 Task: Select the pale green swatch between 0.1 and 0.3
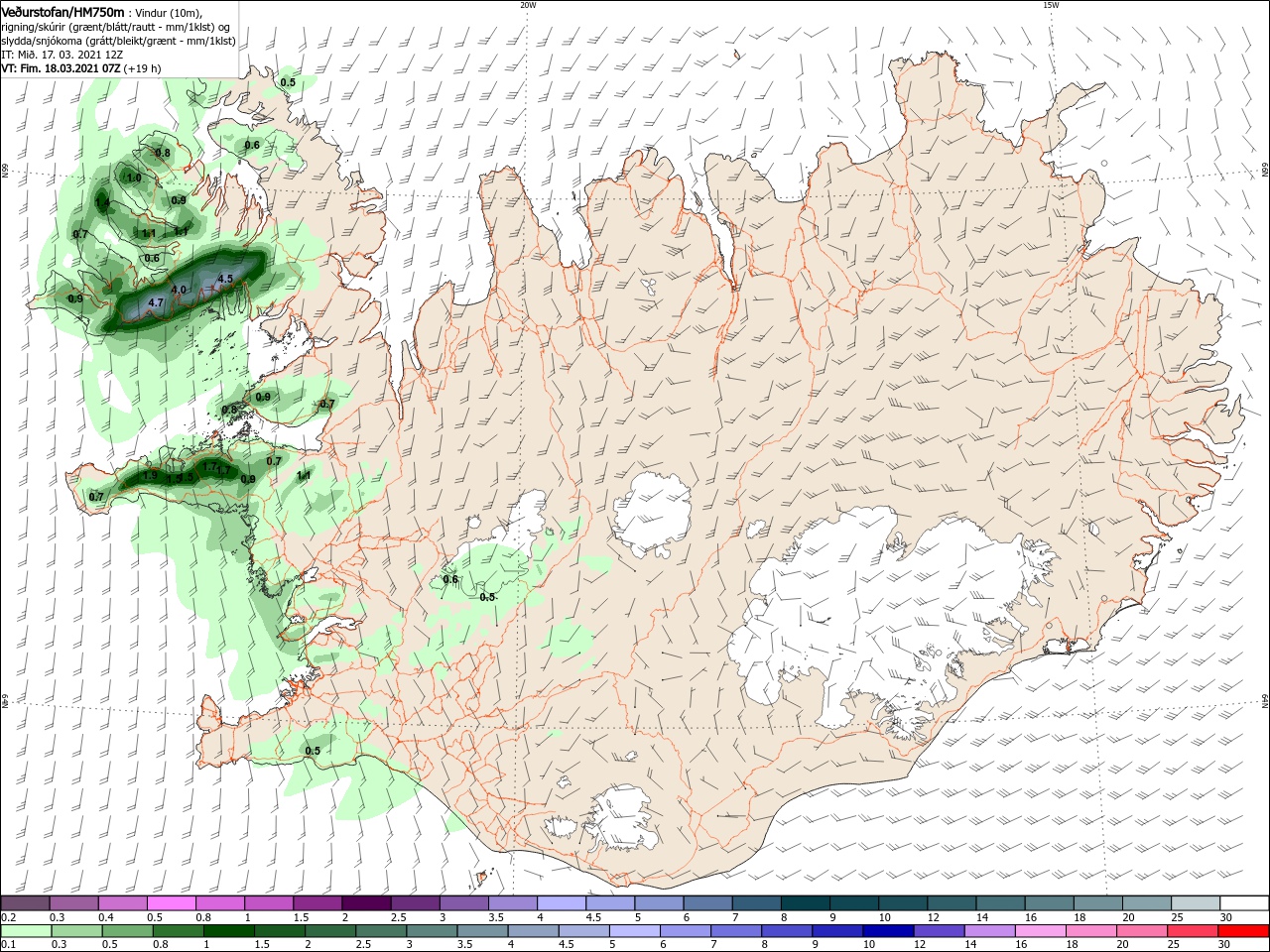[25, 931]
